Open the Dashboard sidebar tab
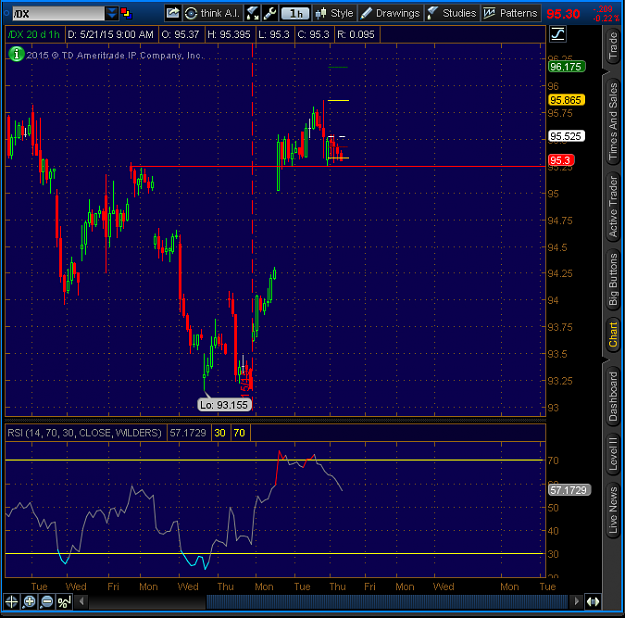 tap(613, 396)
